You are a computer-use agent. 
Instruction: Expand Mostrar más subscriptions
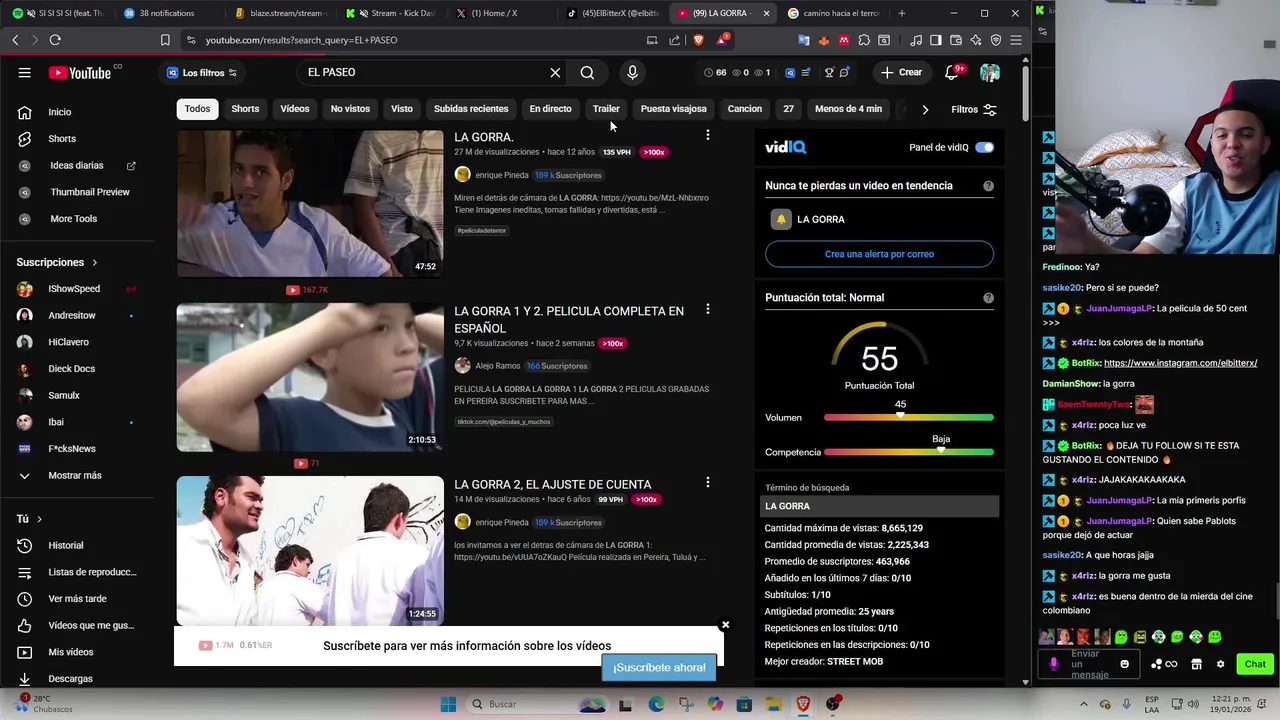(x=75, y=475)
